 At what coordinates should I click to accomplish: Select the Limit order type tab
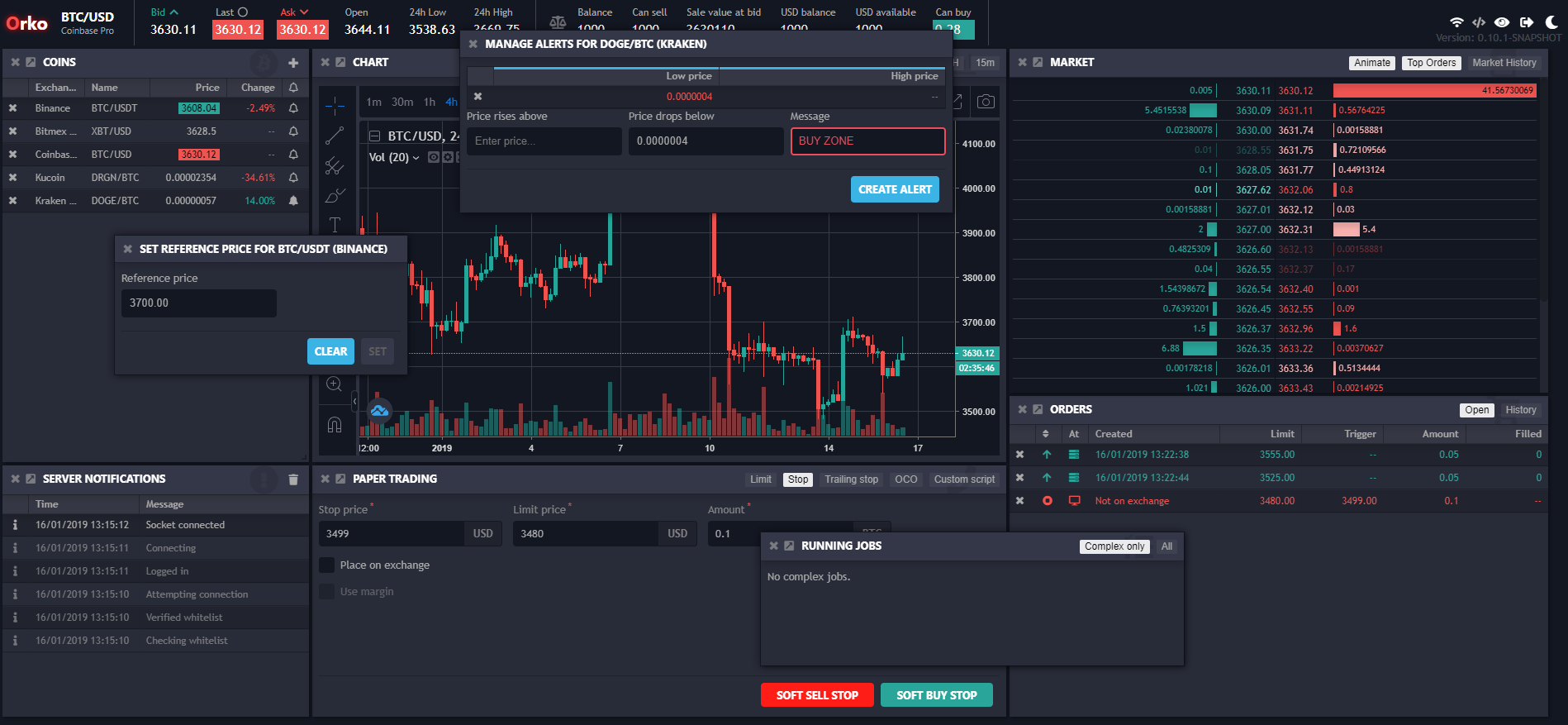point(761,479)
